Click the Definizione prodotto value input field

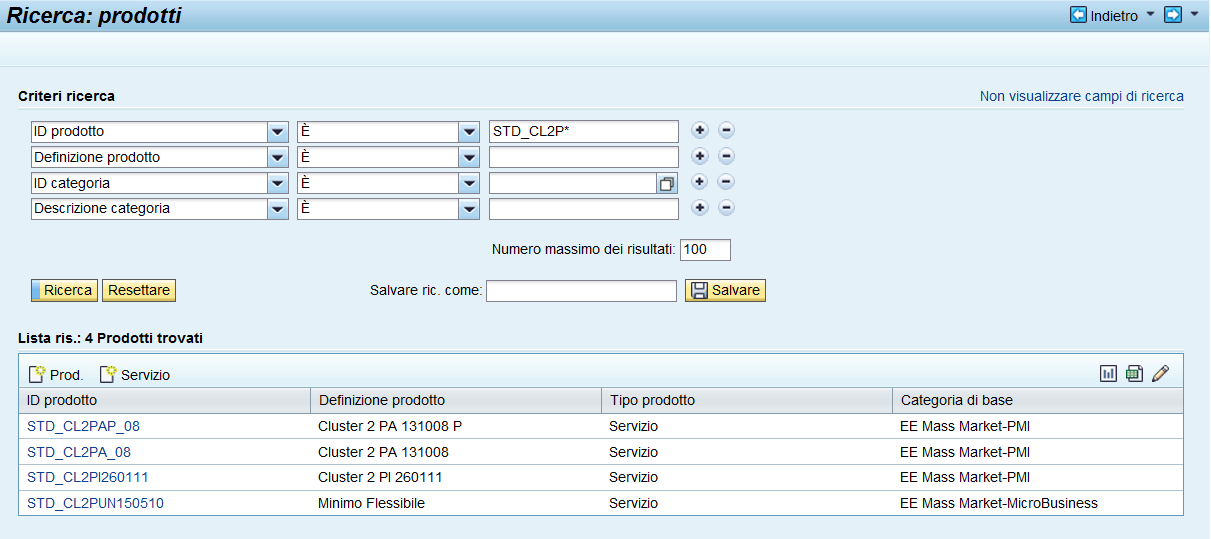tap(584, 157)
